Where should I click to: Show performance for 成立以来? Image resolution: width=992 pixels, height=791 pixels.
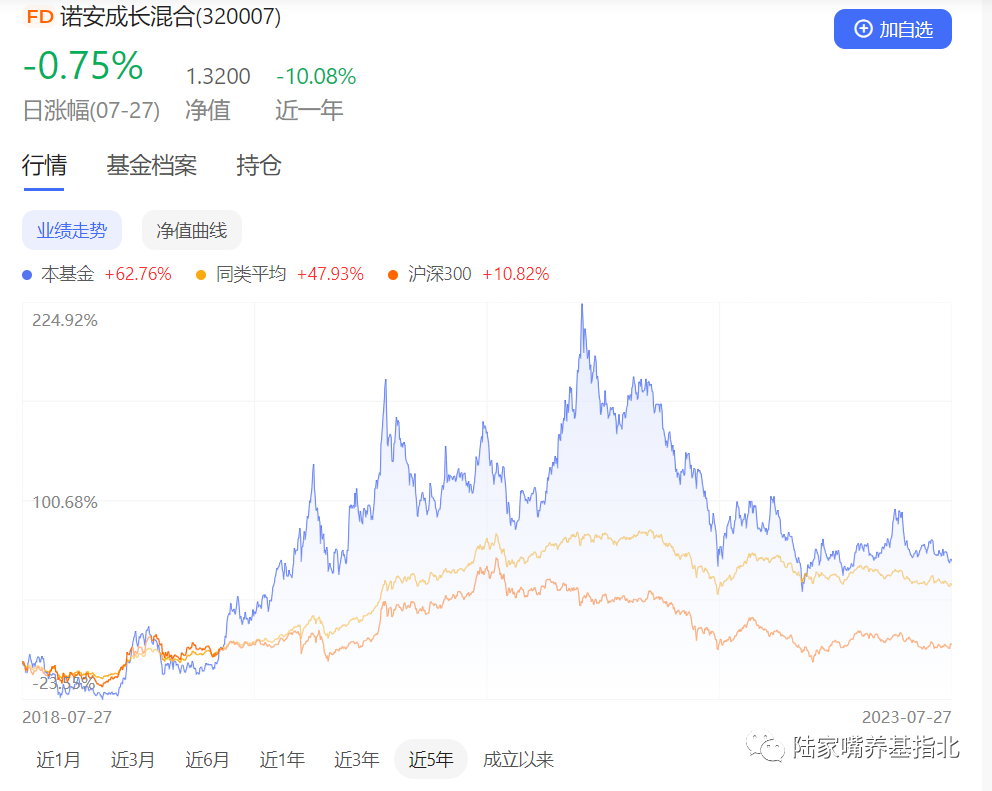pyautogui.click(x=518, y=760)
